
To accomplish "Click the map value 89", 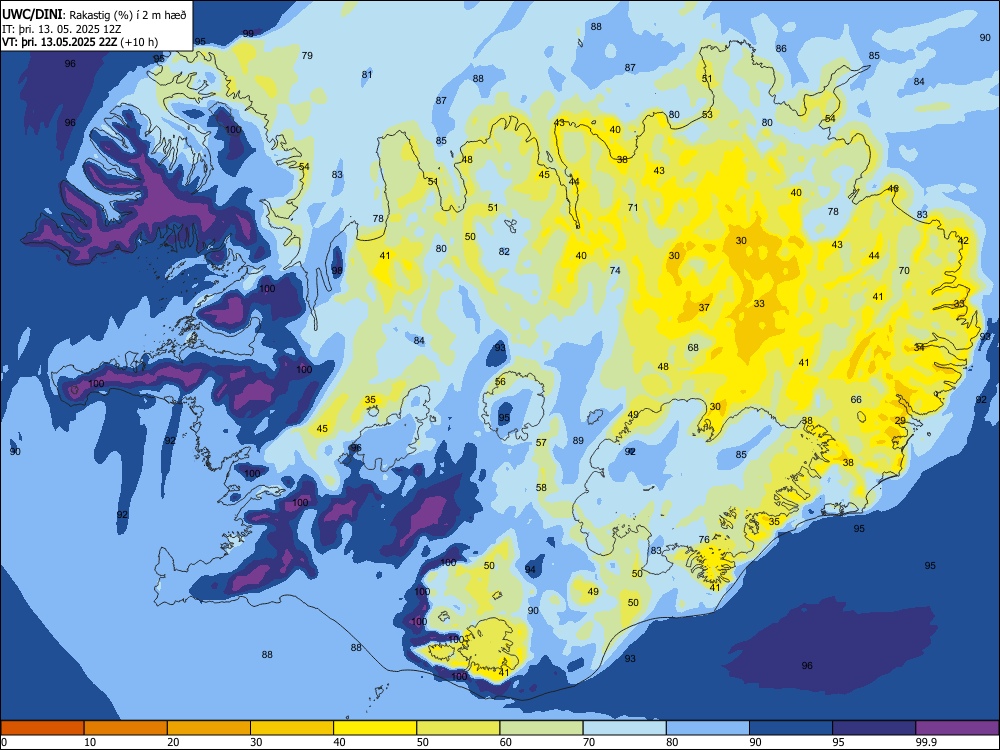I will point(578,441).
